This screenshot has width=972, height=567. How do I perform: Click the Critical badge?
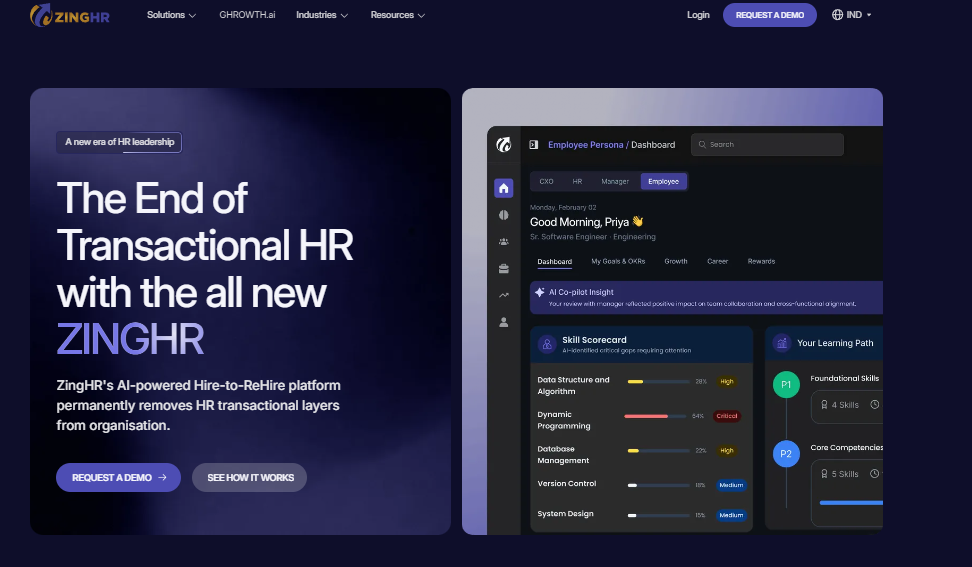tap(727, 416)
